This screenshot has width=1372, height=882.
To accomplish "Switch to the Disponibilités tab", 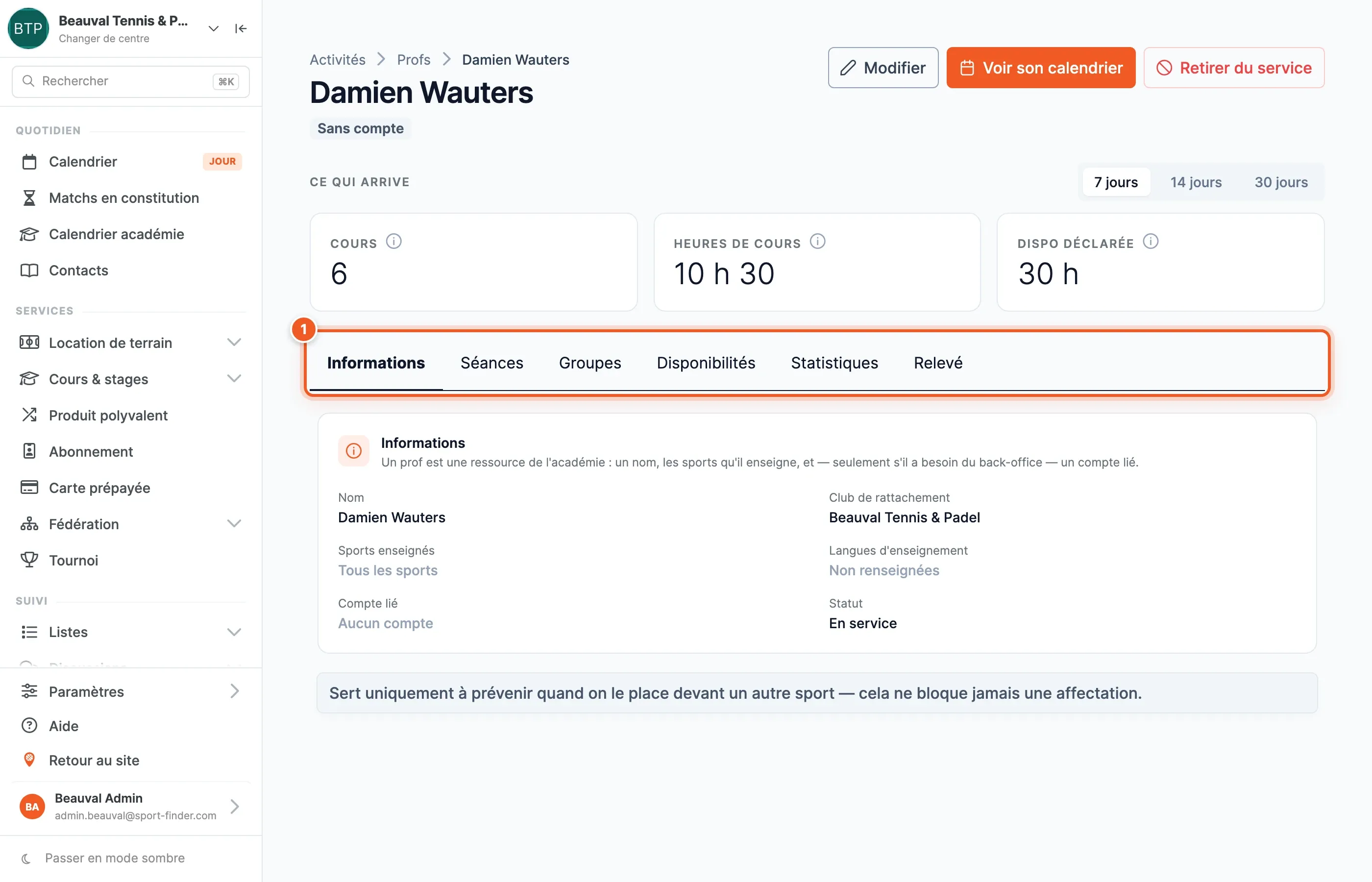I will [x=706, y=363].
